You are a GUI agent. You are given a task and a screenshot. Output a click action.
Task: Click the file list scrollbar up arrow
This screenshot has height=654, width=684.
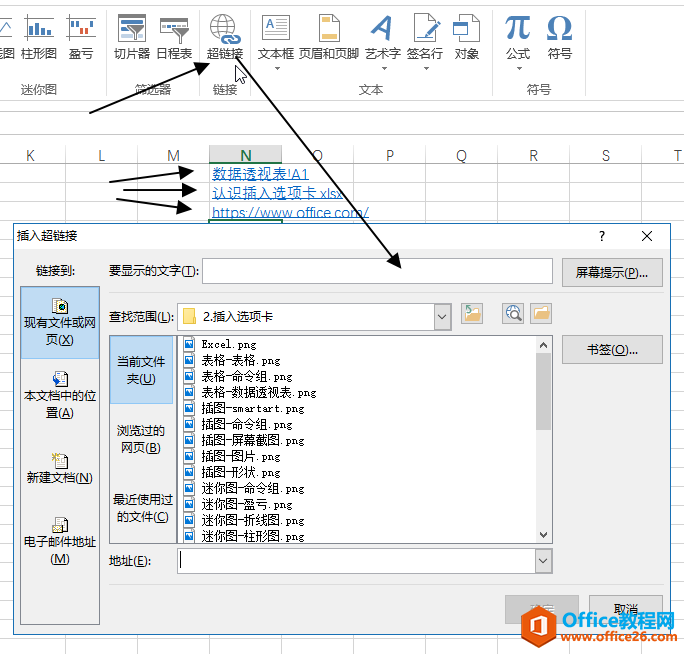point(543,345)
